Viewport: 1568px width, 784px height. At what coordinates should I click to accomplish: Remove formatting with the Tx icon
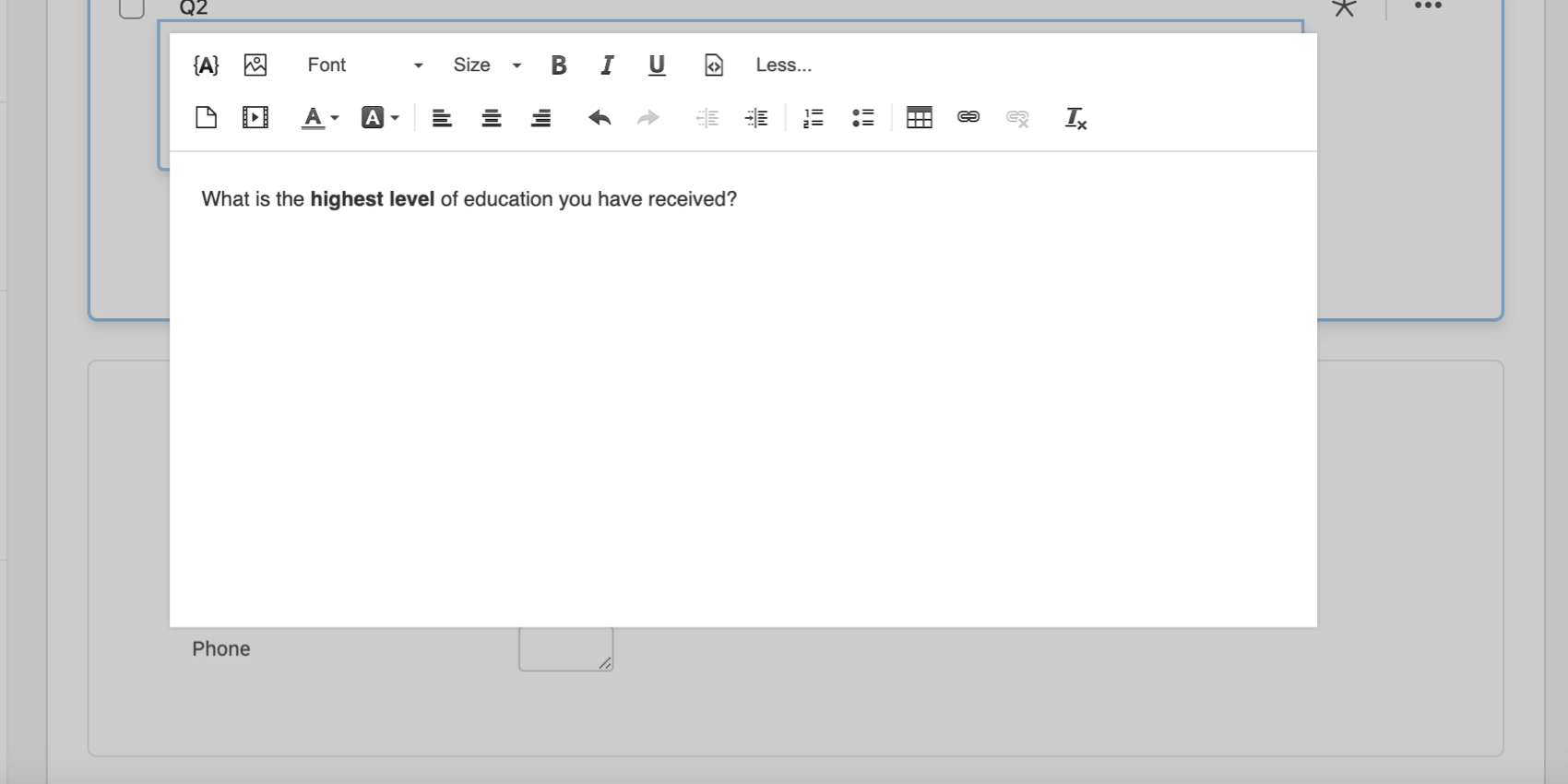coord(1075,117)
